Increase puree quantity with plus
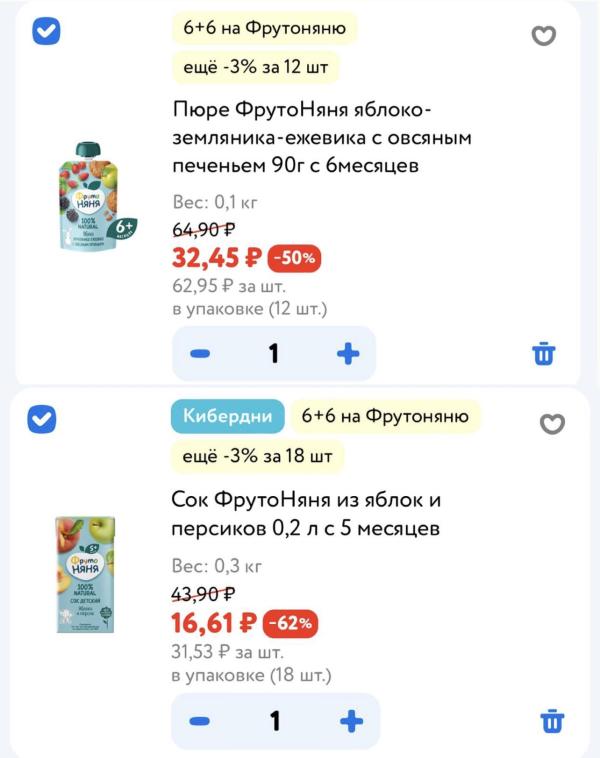Screen dimensions: 600x758 [347, 353]
